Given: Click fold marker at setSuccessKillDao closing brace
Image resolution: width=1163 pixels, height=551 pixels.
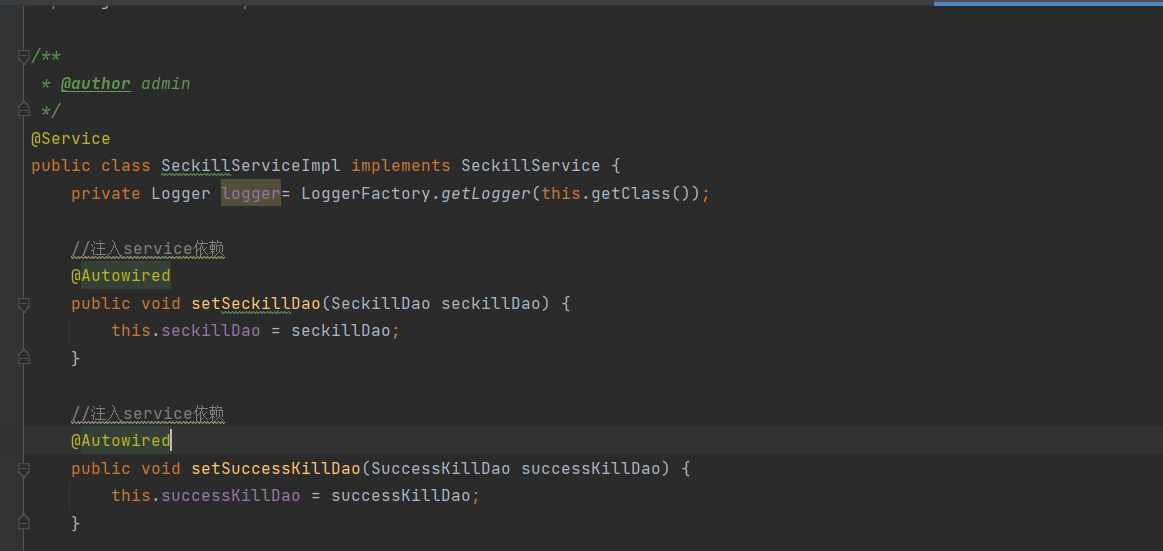Looking at the screenshot, I should (24, 522).
